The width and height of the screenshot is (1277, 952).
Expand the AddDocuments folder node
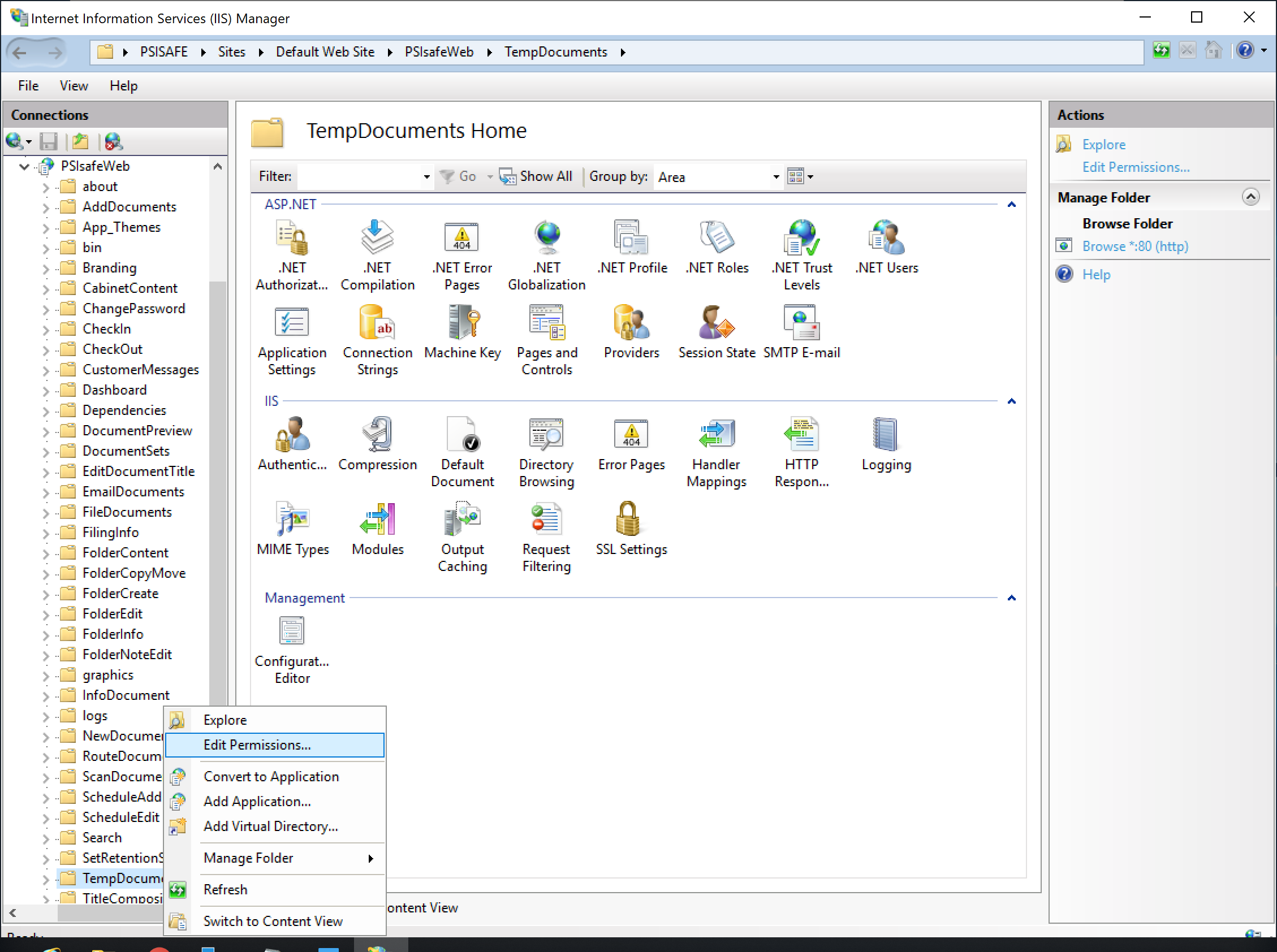46,207
